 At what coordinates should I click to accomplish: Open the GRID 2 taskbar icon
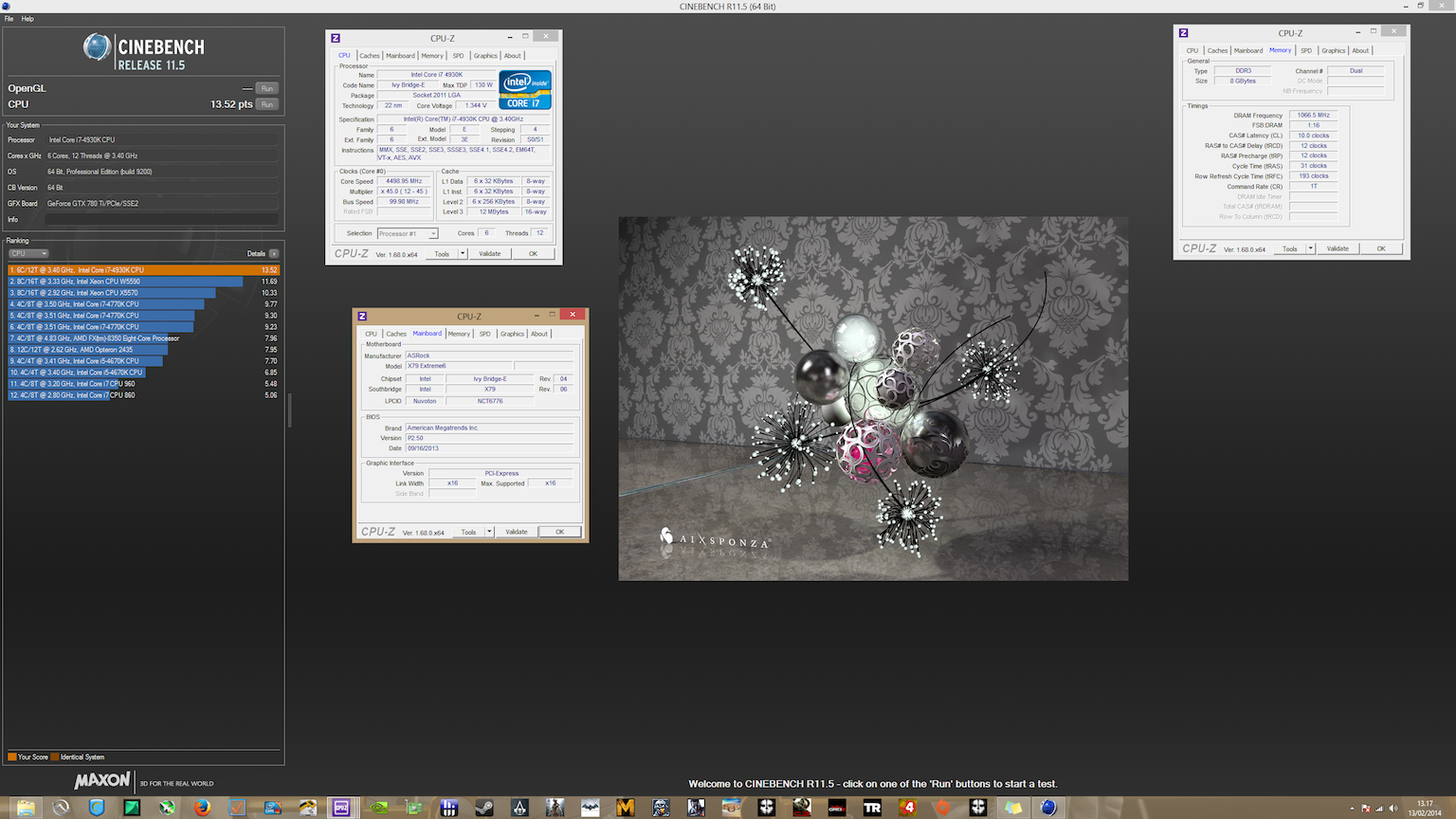(837, 808)
